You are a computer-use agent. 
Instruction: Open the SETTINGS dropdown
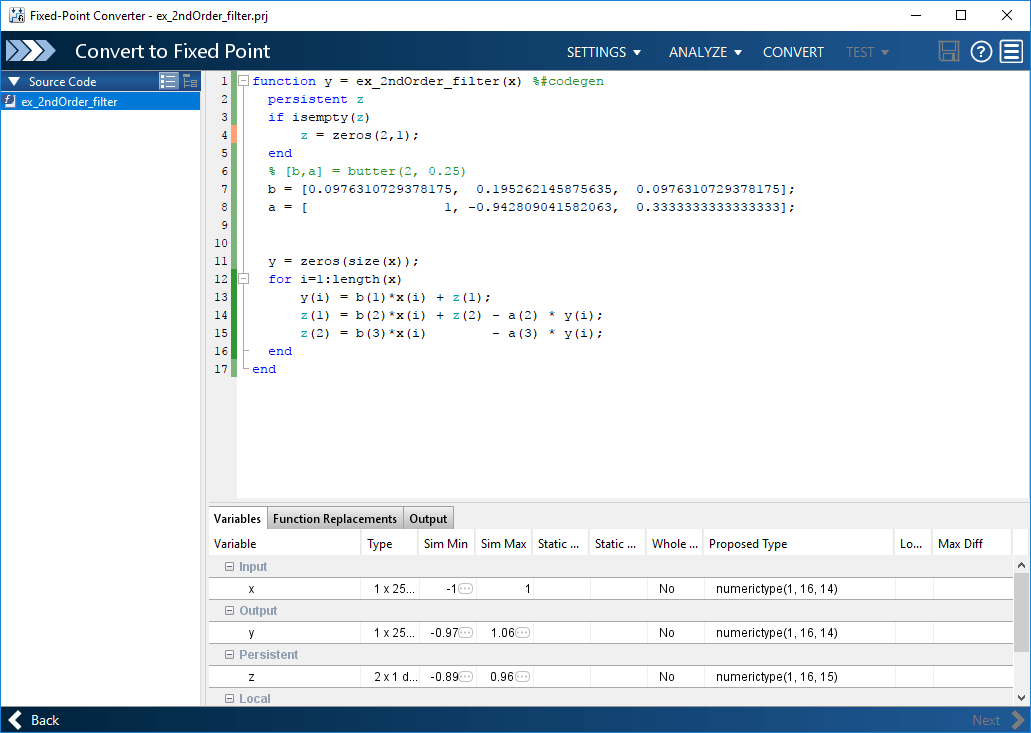coord(604,52)
